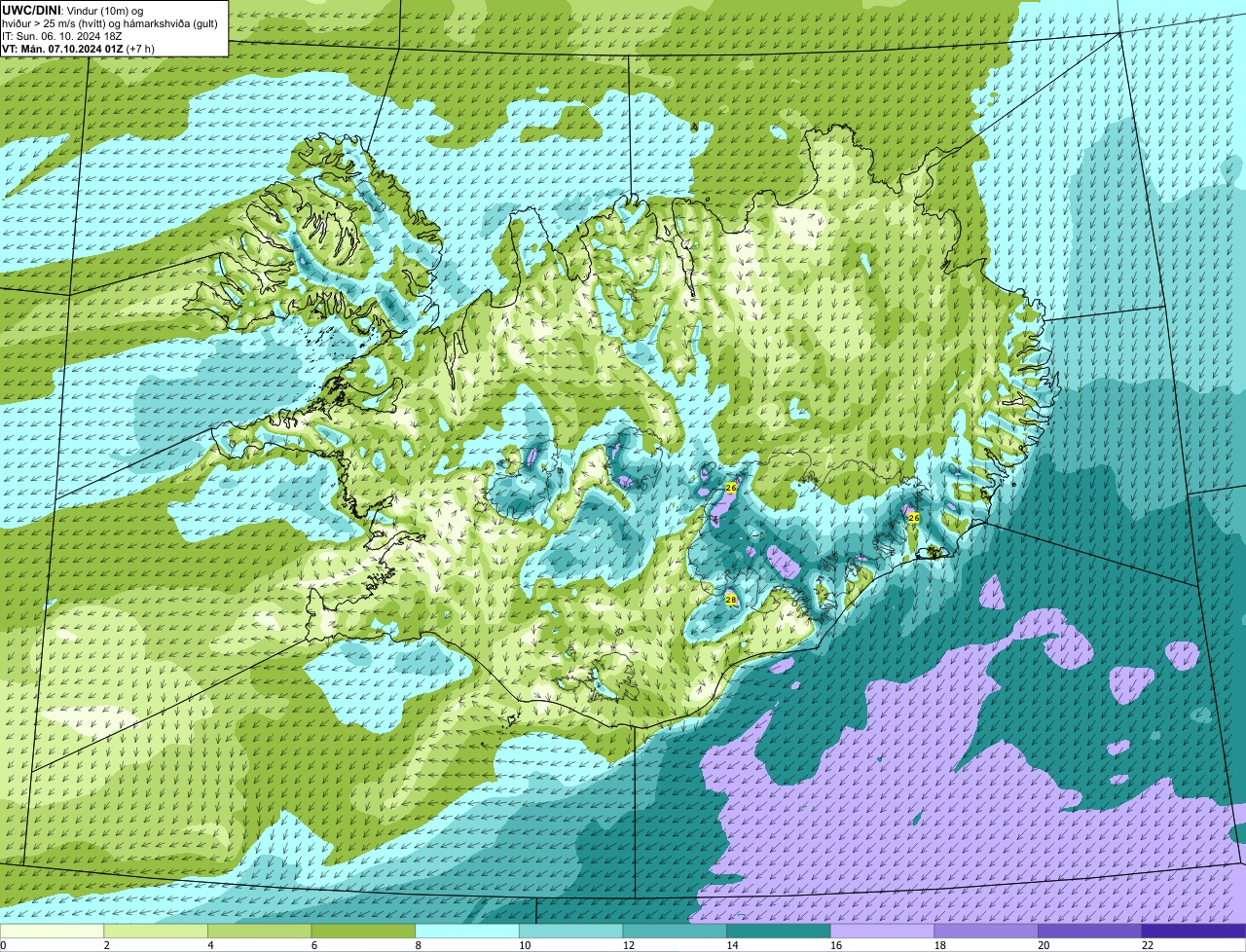Click the '20' scale tick label

(1044, 945)
